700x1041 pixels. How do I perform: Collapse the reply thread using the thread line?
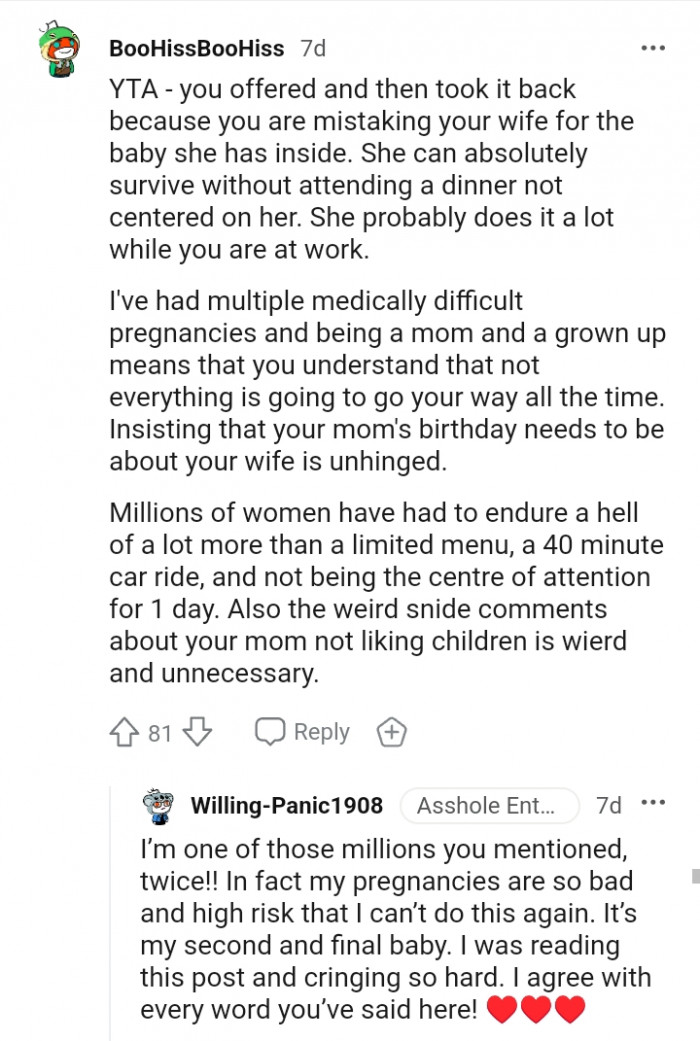point(112,900)
